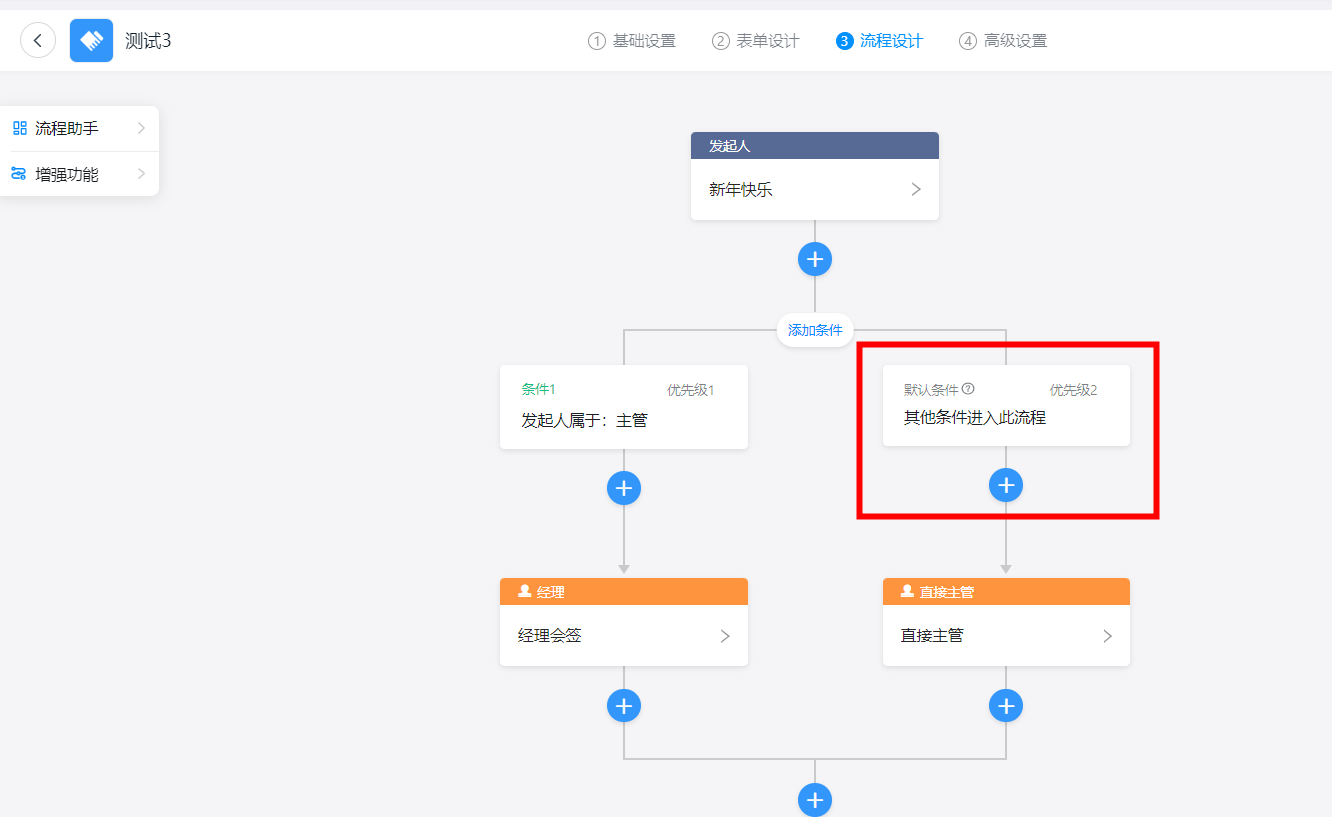Click the 流程助手 grid icon
This screenshot has width=1332, height=817.
[20, 128]
